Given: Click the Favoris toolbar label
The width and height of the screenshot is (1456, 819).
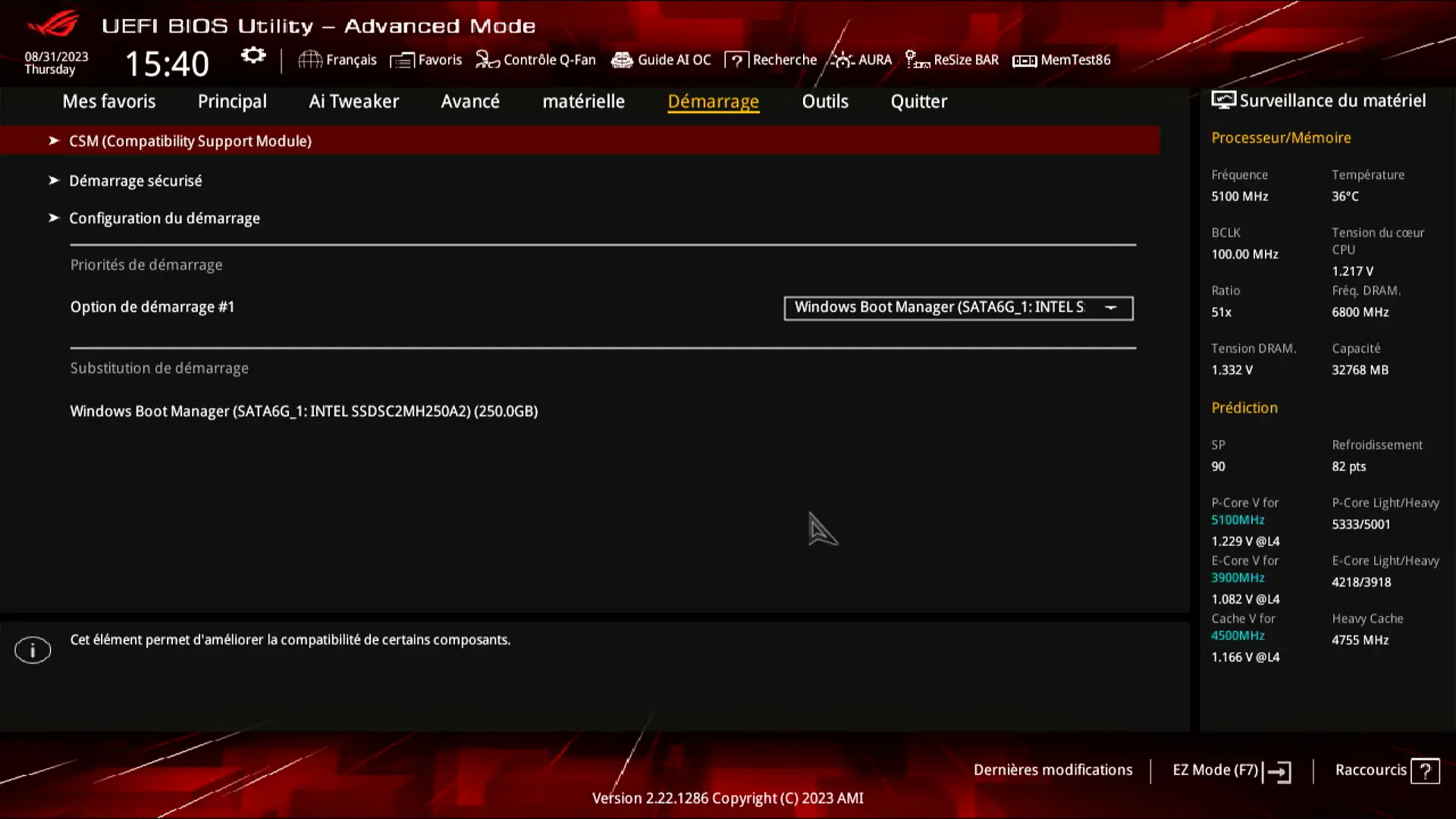Looking at the screenshot, I should [x=440, y=60].
